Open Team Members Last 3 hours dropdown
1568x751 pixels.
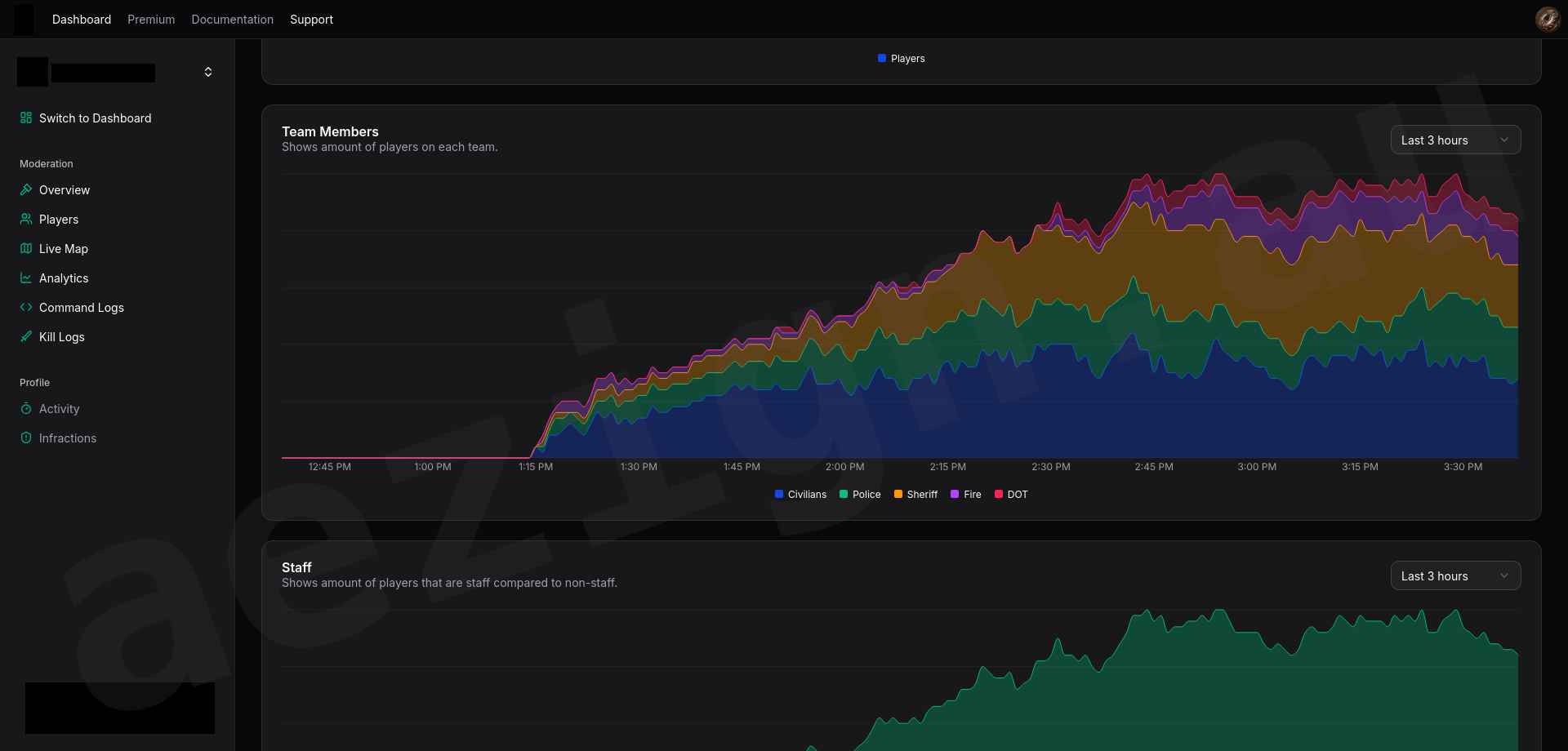point(1455,140)
